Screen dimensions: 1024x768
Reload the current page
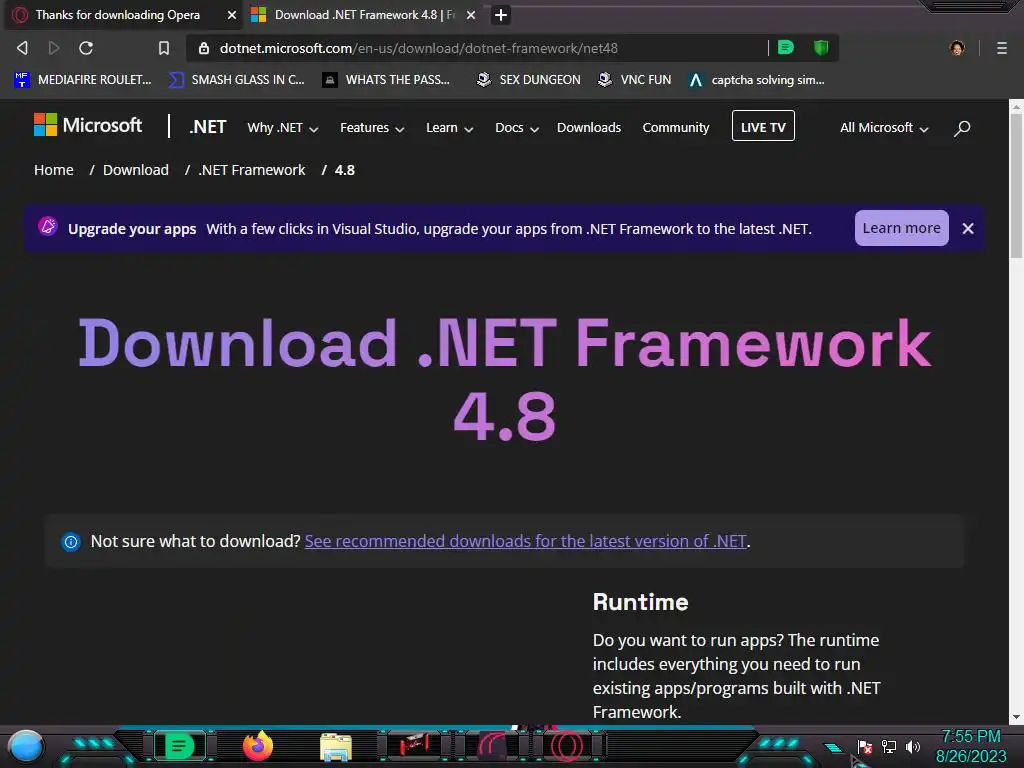click(86, 48)
